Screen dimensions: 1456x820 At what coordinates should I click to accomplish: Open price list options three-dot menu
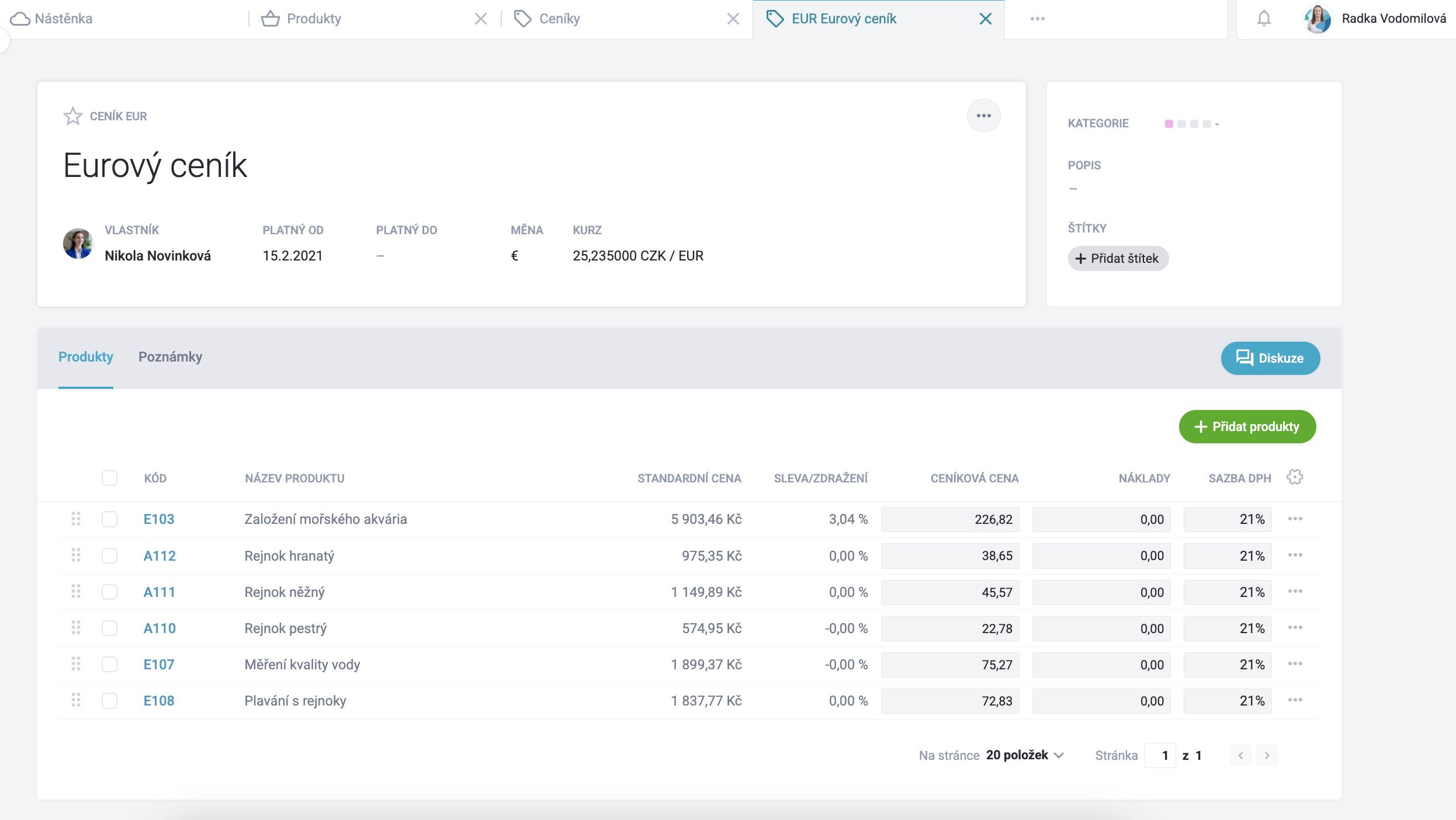click(x=984, y=116)
